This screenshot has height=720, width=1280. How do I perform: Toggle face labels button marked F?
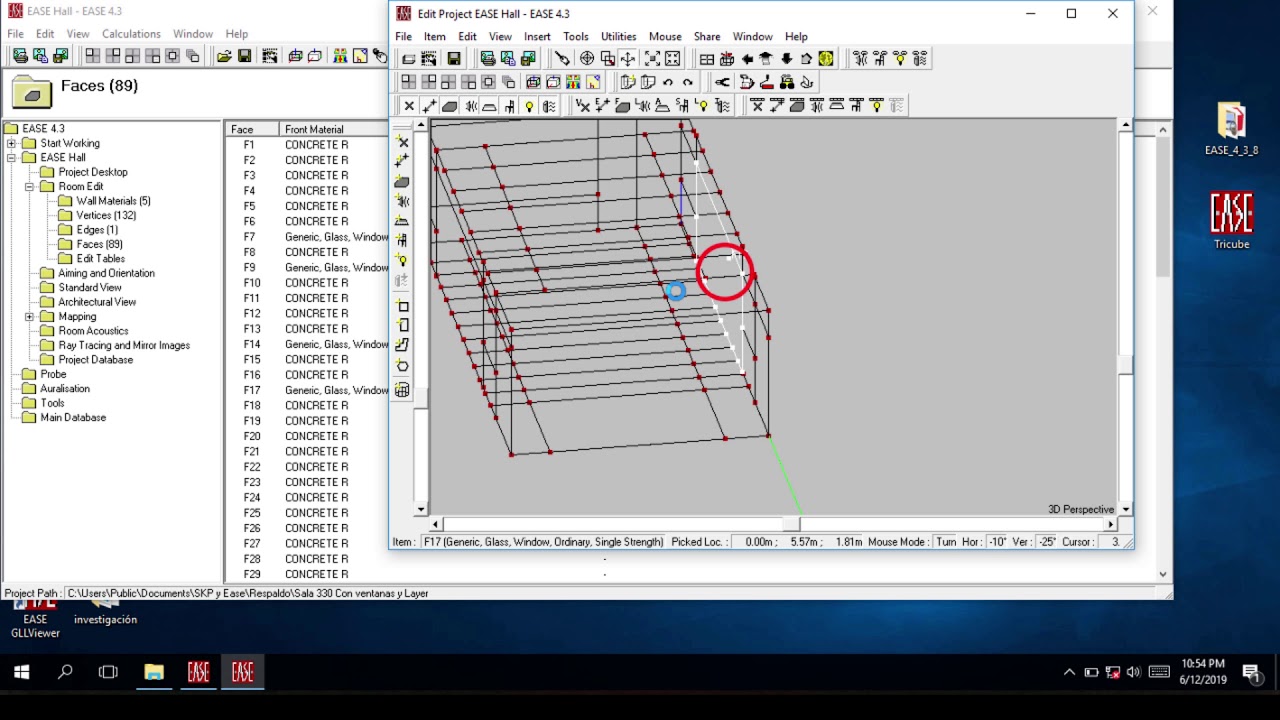[x=622, y=106]
